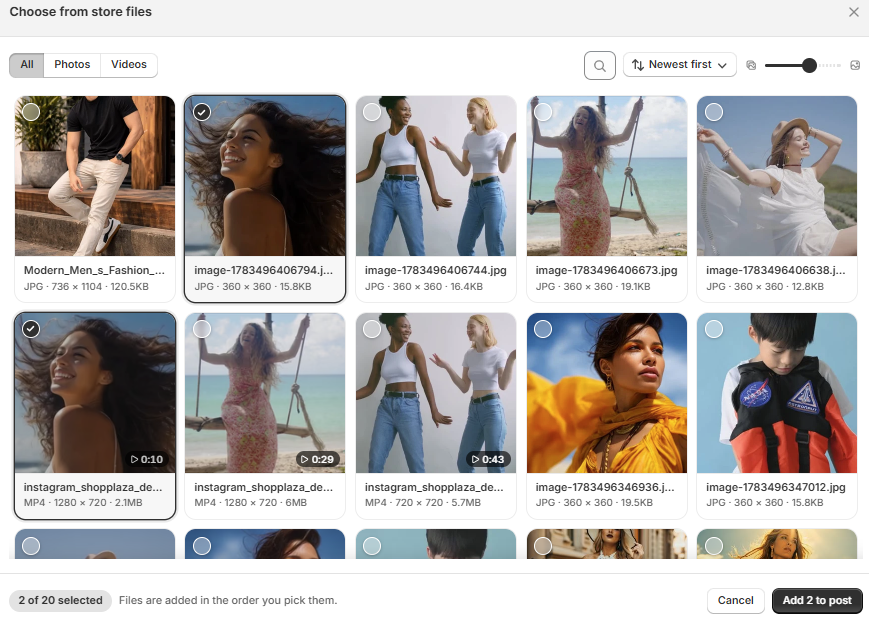Image resolution: width=869 pixels, height=623 pixels.
Task: Click the boy in NASA vest thumbnail
Action: [x=777, y=393]
